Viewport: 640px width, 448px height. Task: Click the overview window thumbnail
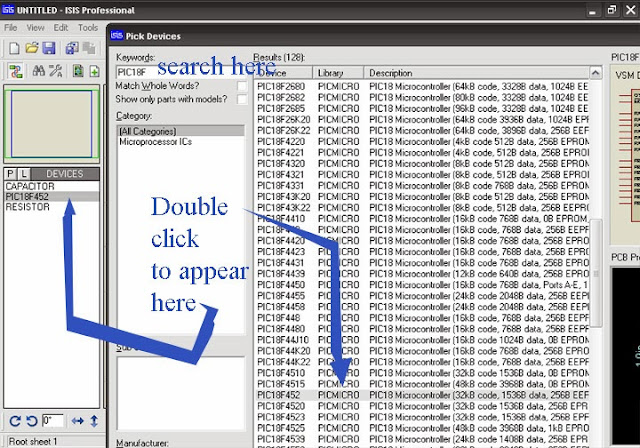click(x=51, y=124)
